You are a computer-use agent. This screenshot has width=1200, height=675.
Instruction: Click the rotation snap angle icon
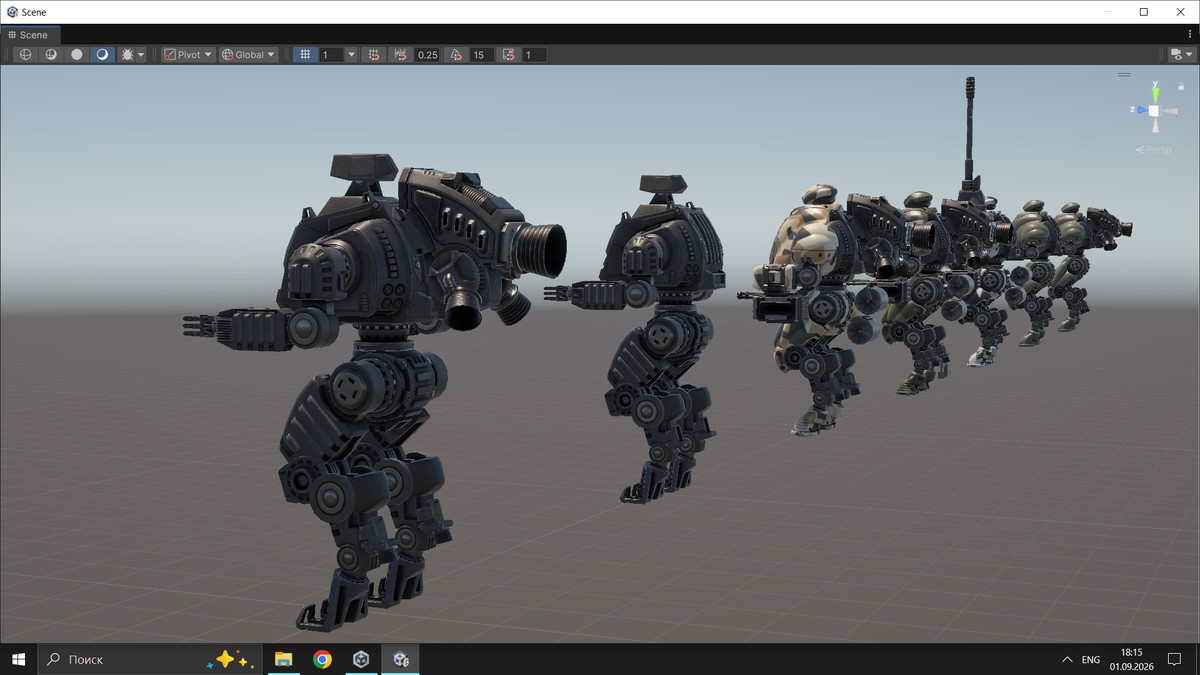[x=457, y=55]
